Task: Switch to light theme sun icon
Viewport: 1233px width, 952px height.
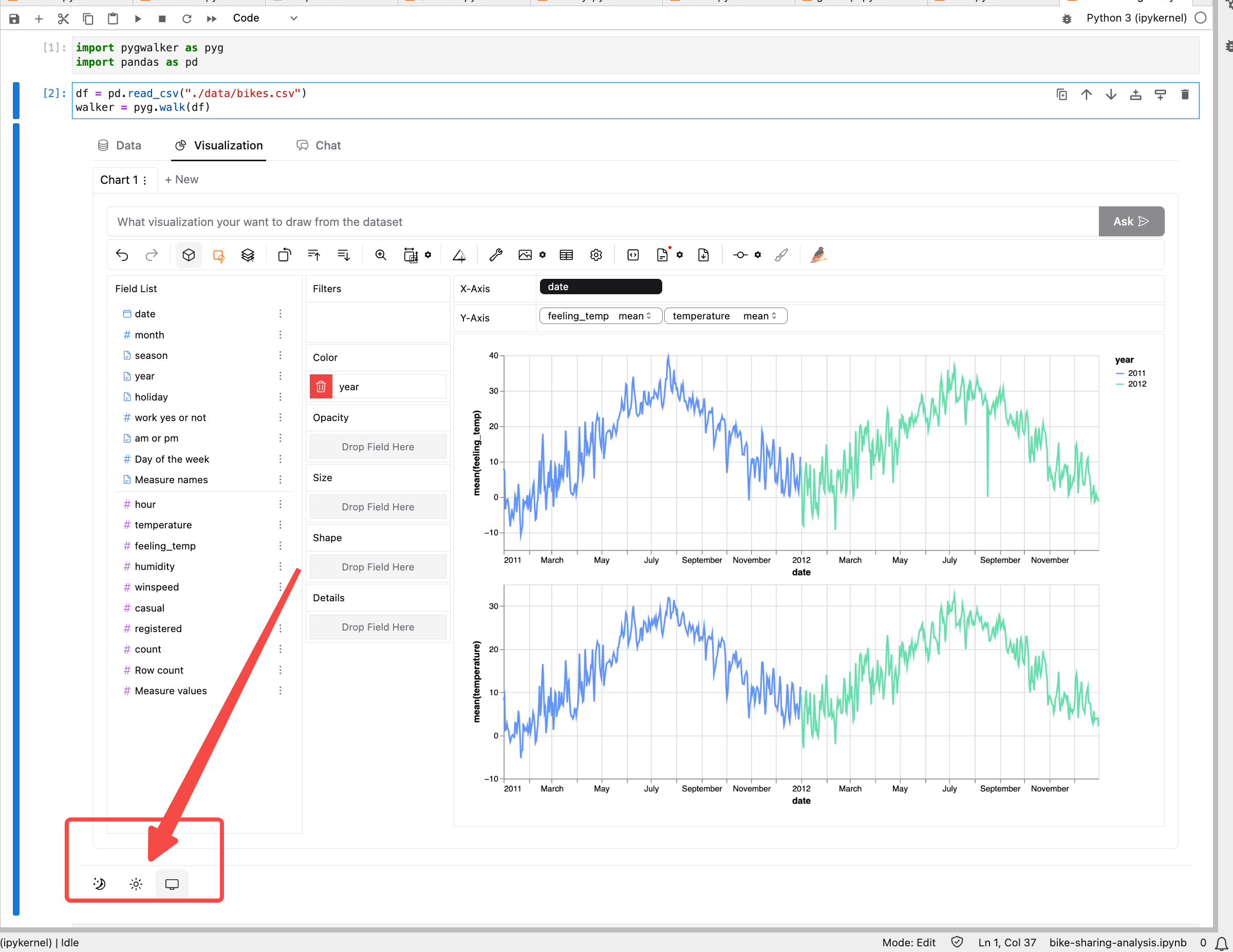Action: pyautogui.click(x=136, y=884)
